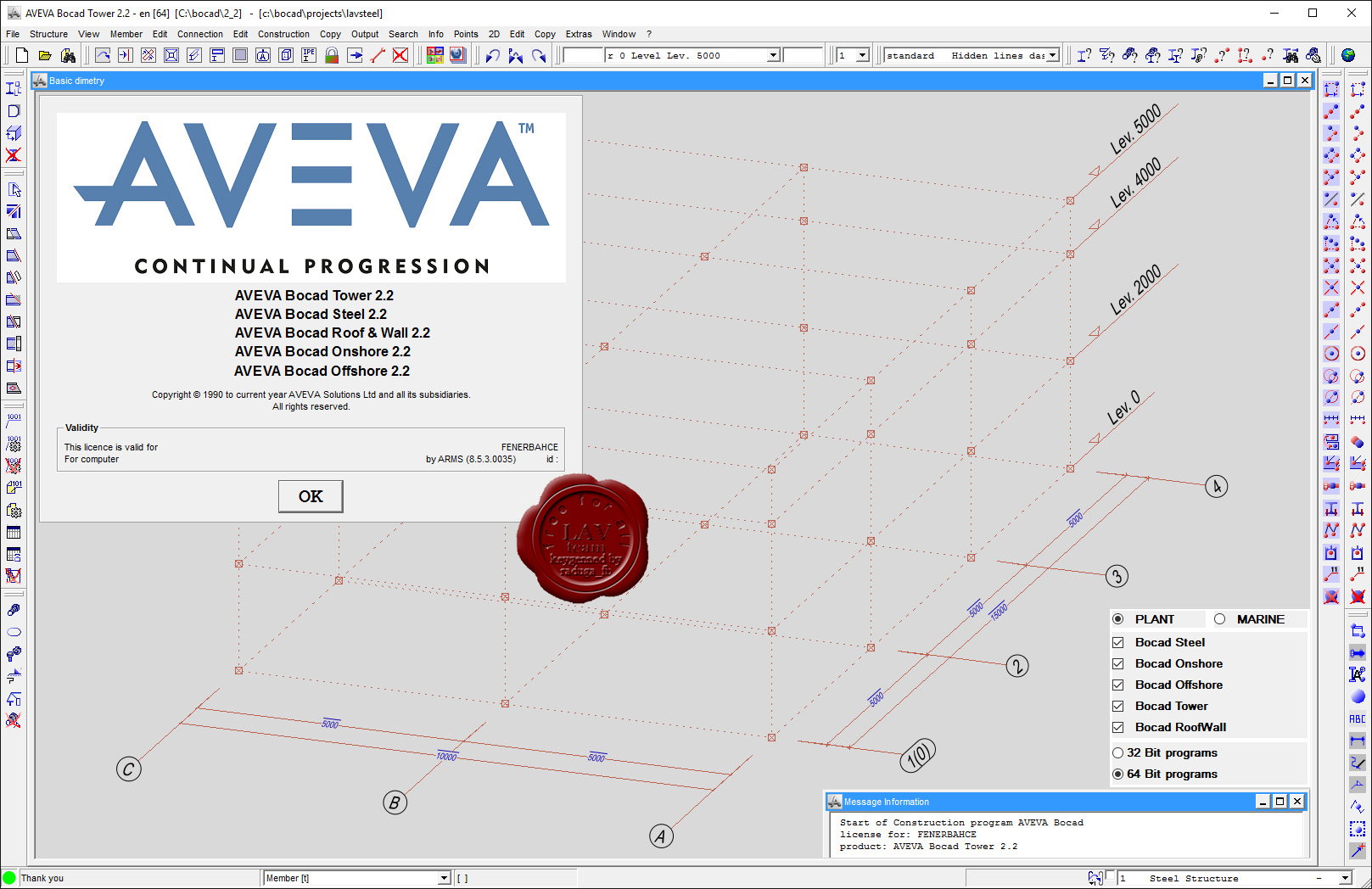Open a project with the folder icon
Image resolution: width=1372 pixels, height=889 pixels.
pos(45,55)
